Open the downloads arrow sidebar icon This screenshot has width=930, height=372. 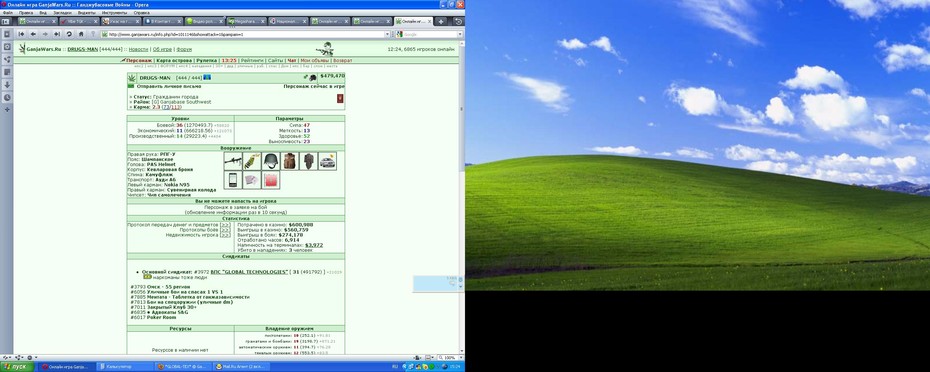tap(7, 85)
